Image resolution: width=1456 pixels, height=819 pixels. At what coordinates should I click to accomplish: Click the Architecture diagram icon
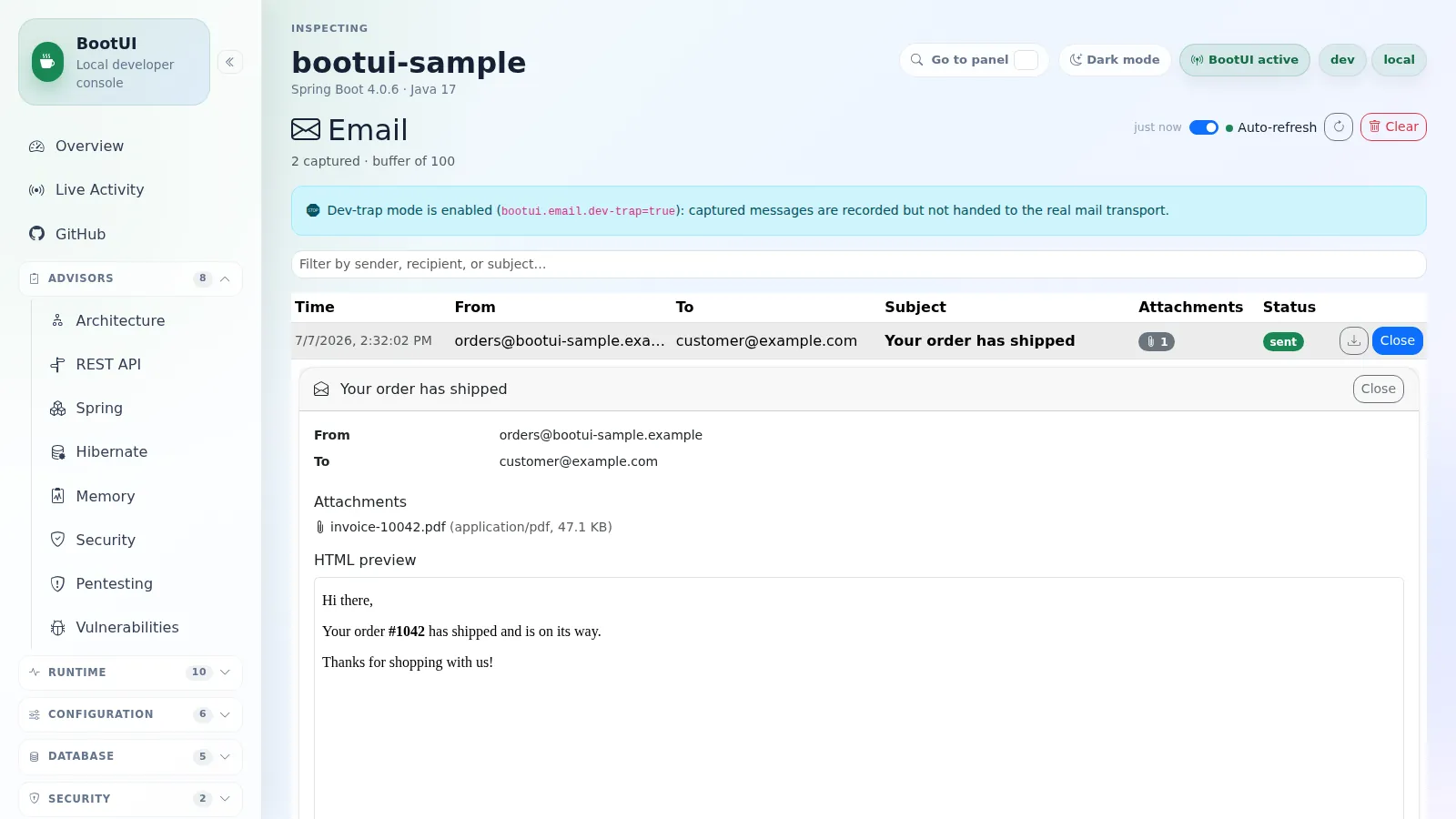[57, 320]
